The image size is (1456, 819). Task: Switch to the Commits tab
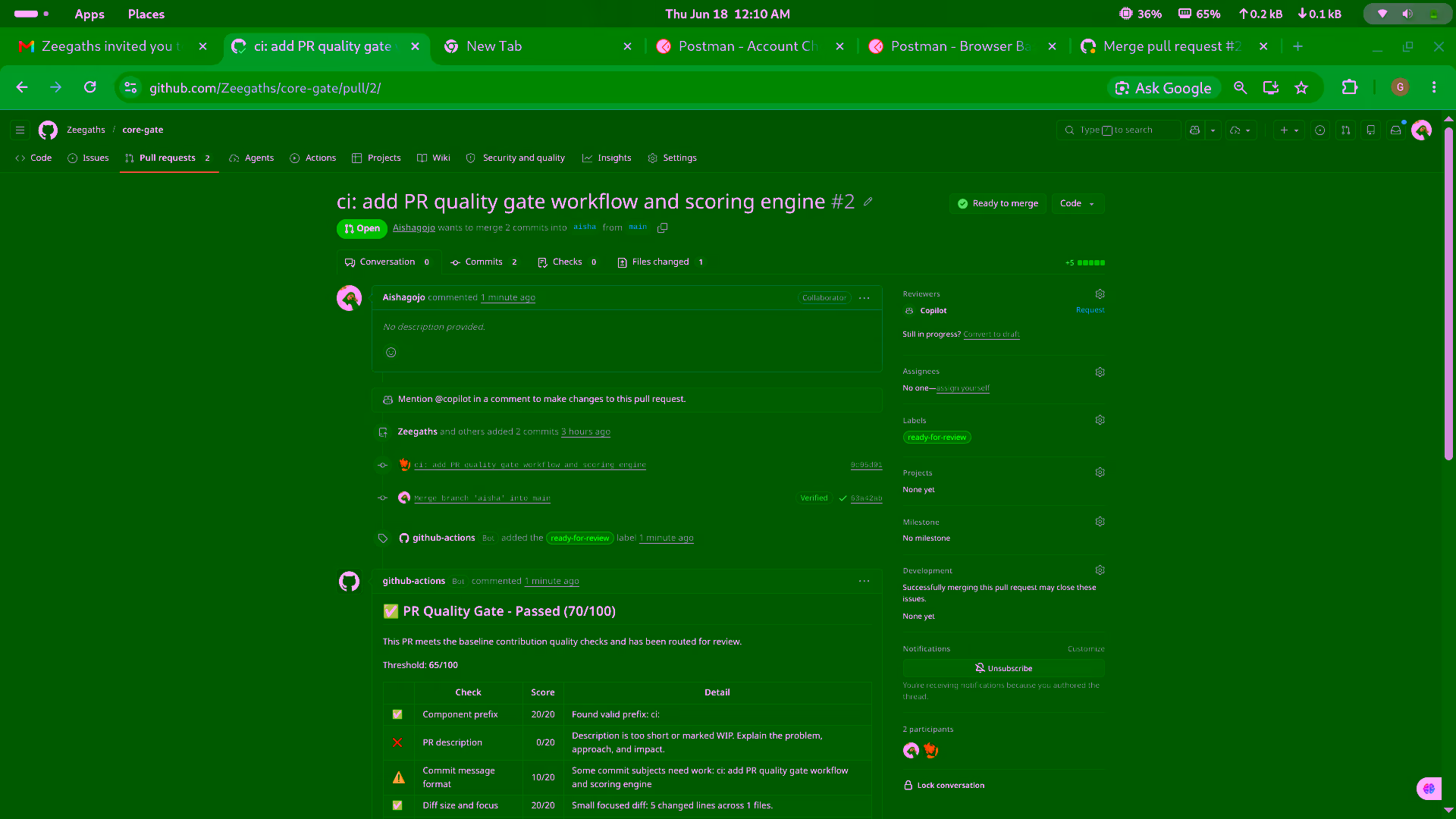484,262
